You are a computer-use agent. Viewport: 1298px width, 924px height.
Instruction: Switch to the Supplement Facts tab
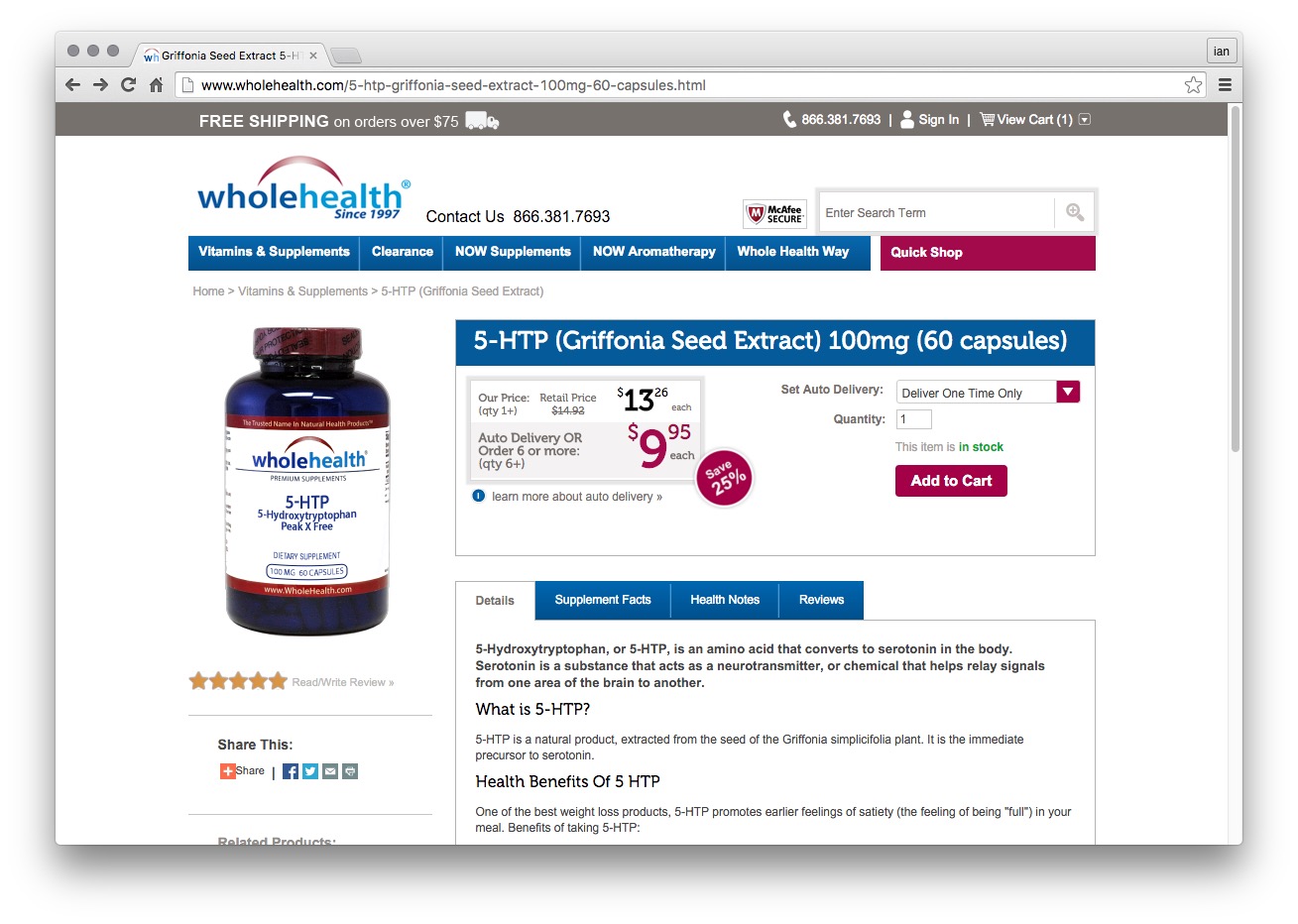[x=603, y=600]
